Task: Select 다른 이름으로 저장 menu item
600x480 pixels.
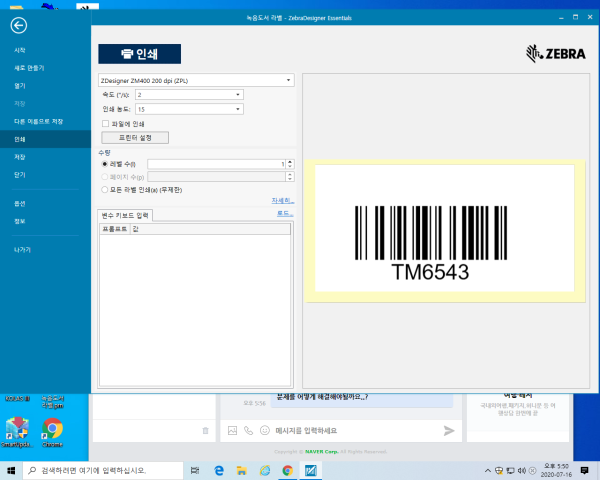Action: tap(38, 121)
